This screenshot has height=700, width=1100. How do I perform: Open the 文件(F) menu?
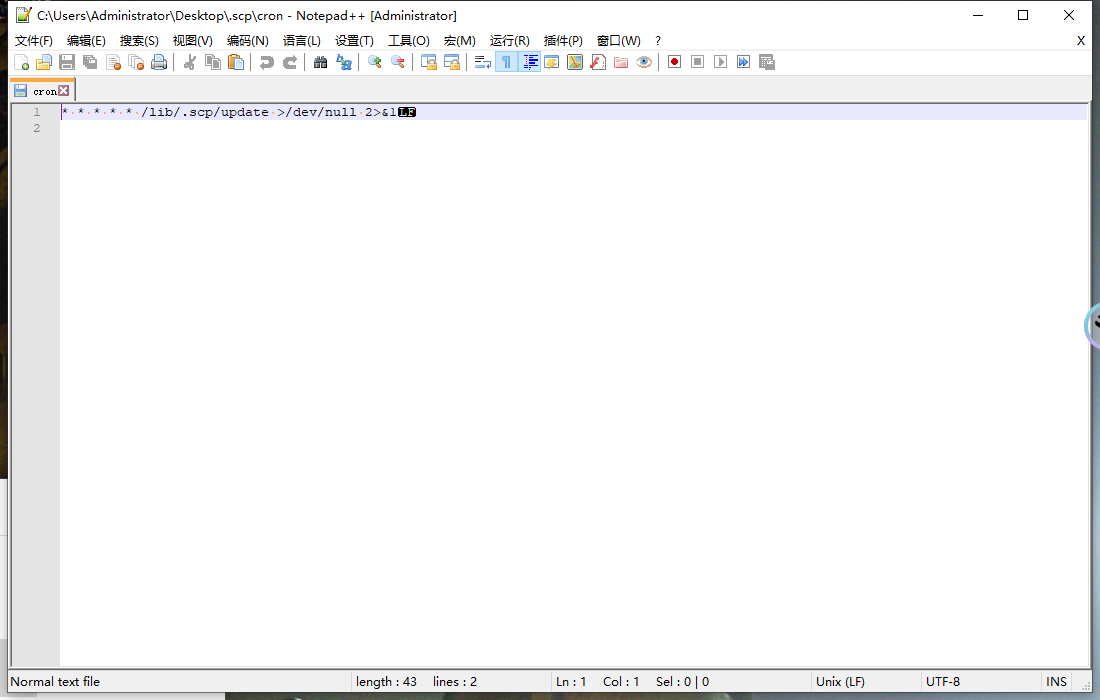tap(33, 41)
